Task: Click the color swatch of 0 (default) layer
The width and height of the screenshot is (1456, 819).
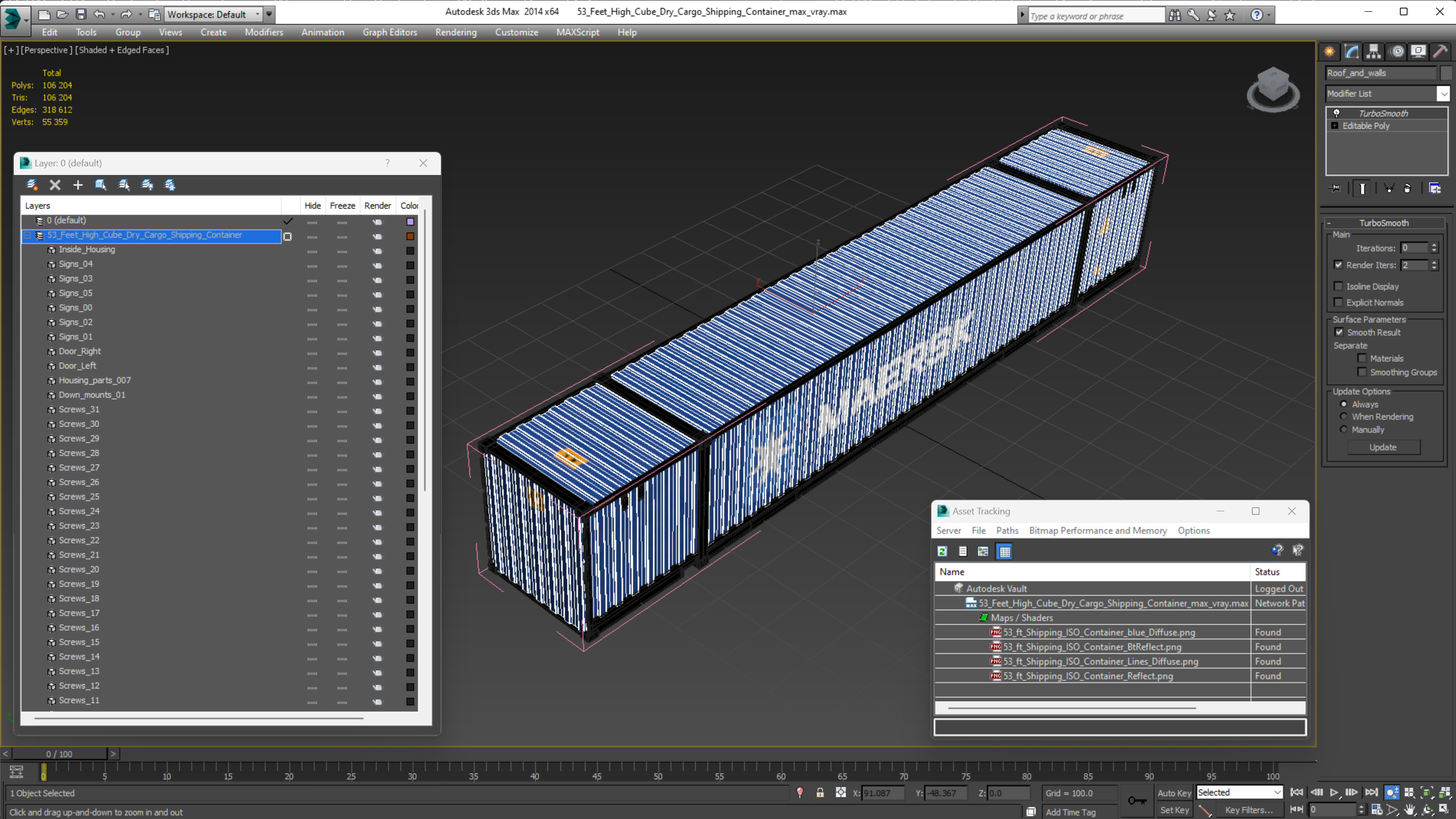Action: 410,221
